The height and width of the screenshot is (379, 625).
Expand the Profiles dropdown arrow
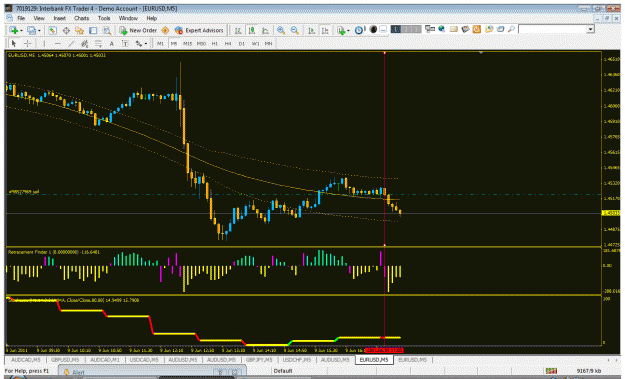tap(39, 31)
